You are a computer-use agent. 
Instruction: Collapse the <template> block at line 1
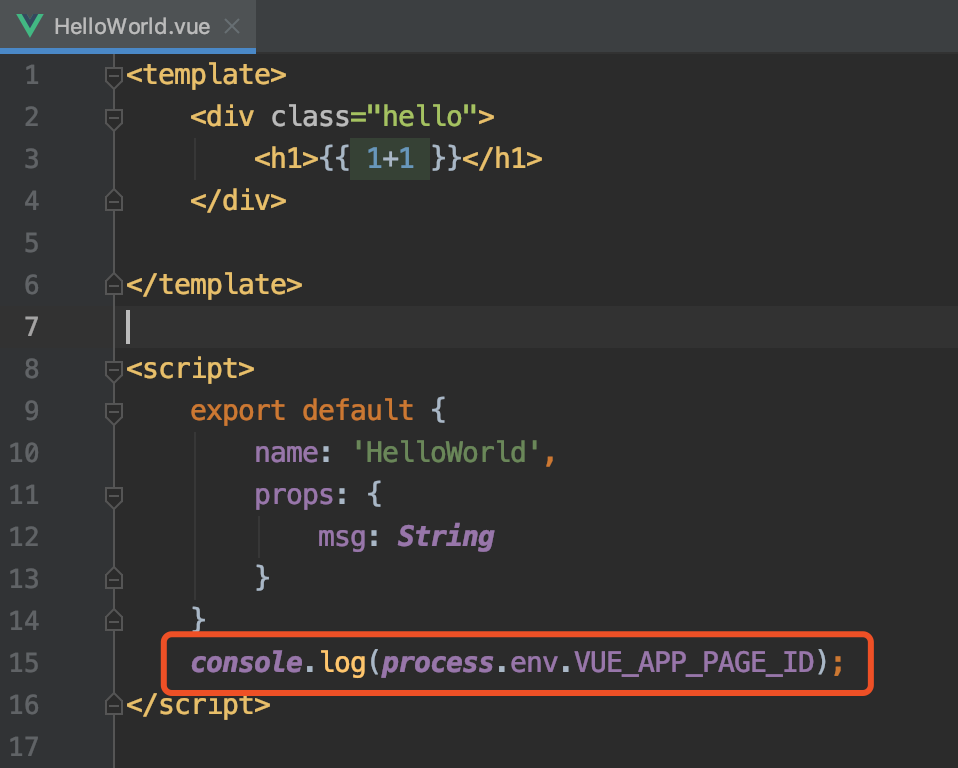point(114,76)
